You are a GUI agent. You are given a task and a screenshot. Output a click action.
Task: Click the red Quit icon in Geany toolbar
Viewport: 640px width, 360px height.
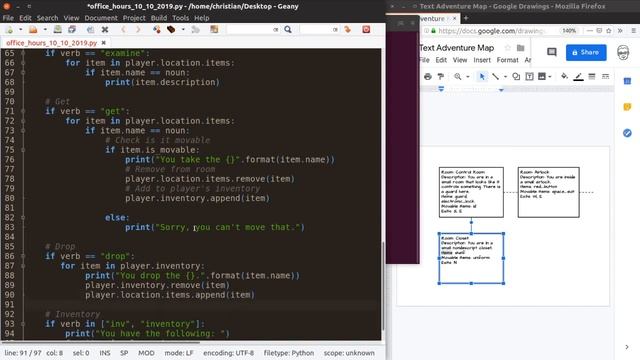[366, 29]
